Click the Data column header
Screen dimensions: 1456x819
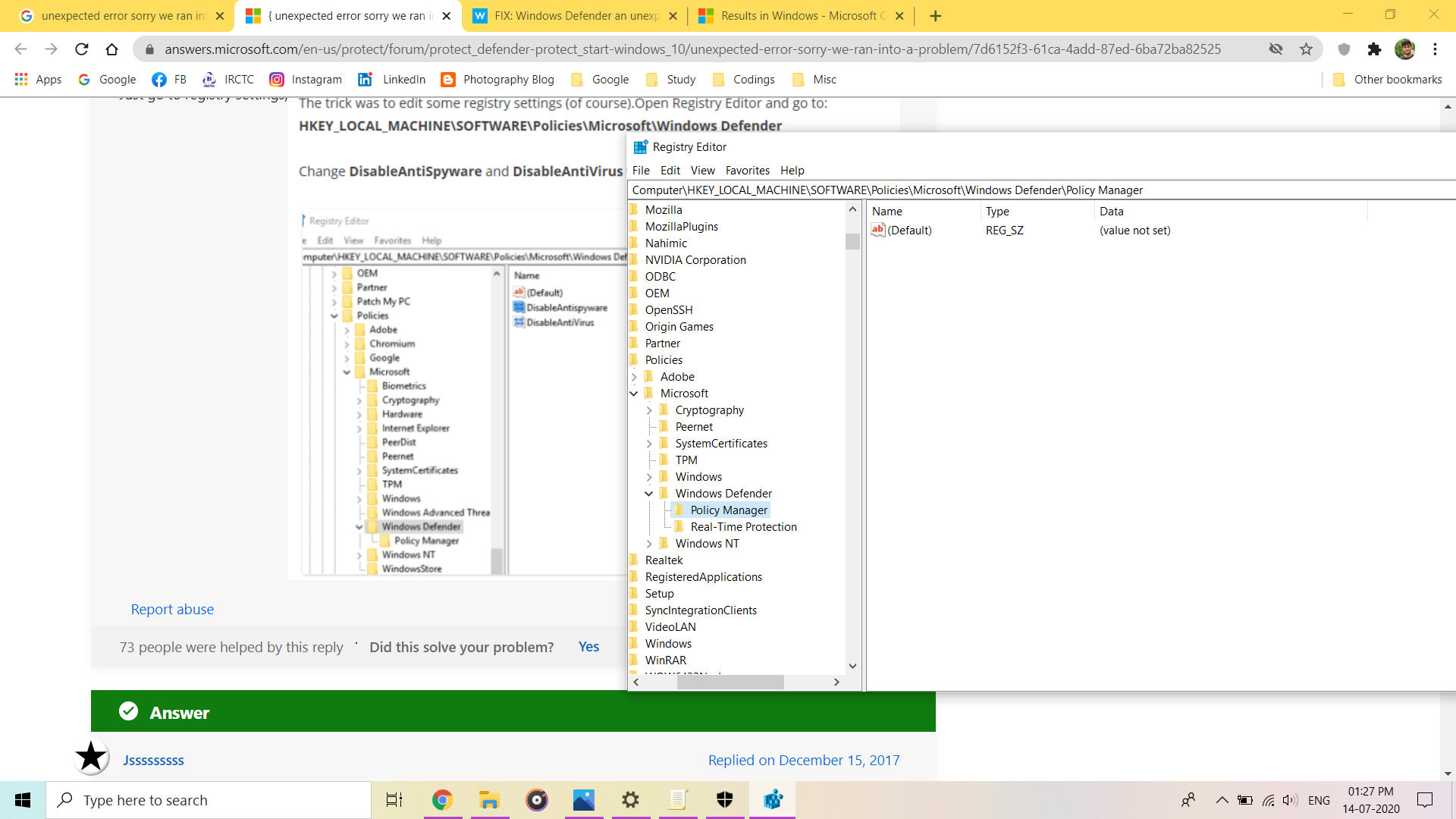click(x=1231, y=212)
